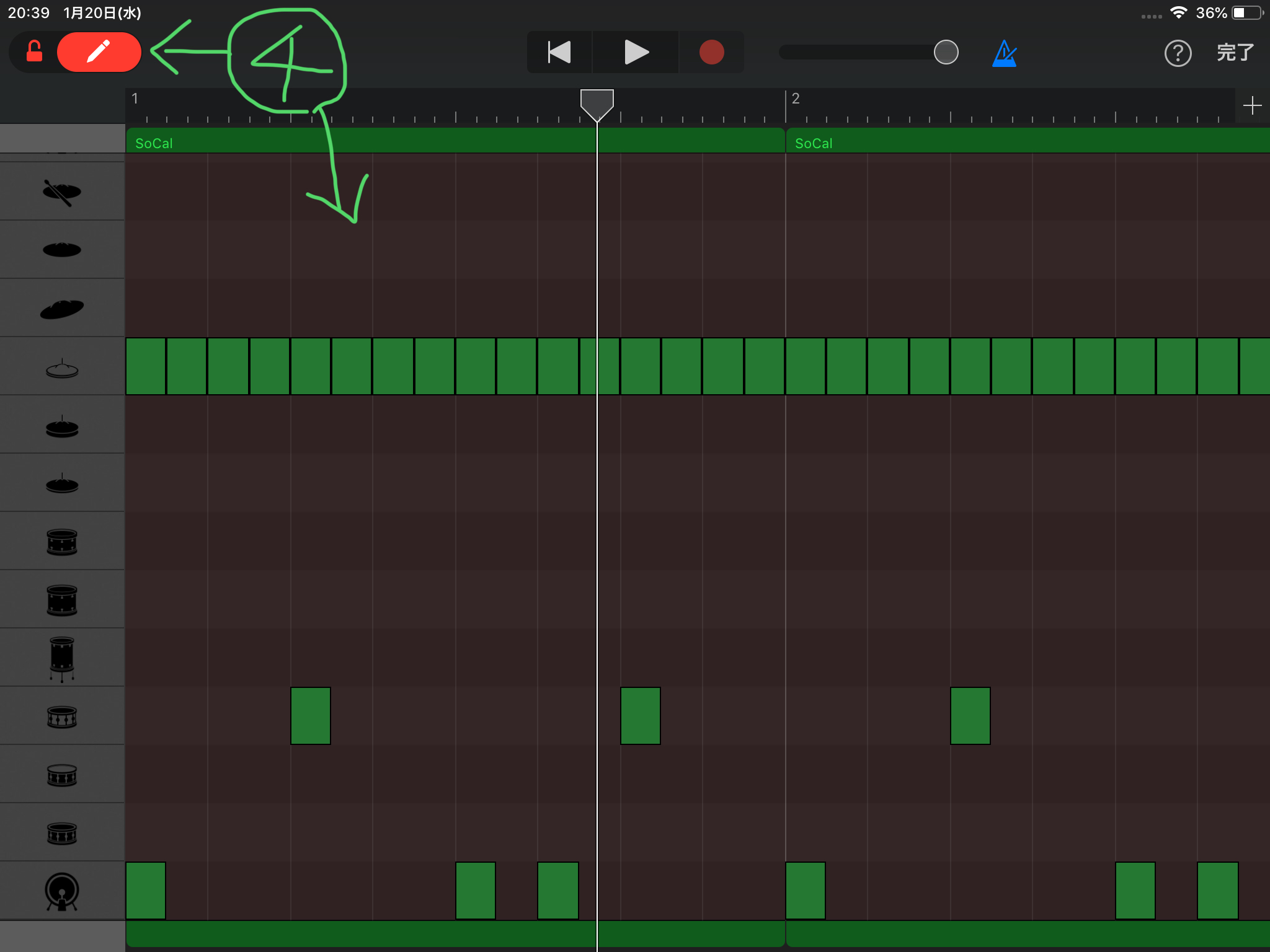
Task: Select snare note just right of playhead
Action: pos(641,716)
